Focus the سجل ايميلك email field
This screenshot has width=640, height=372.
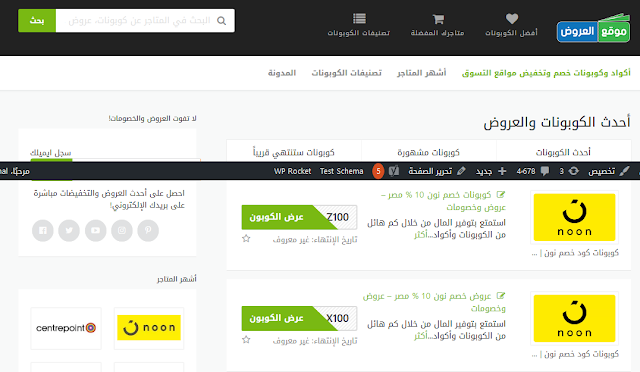(136, 160)
